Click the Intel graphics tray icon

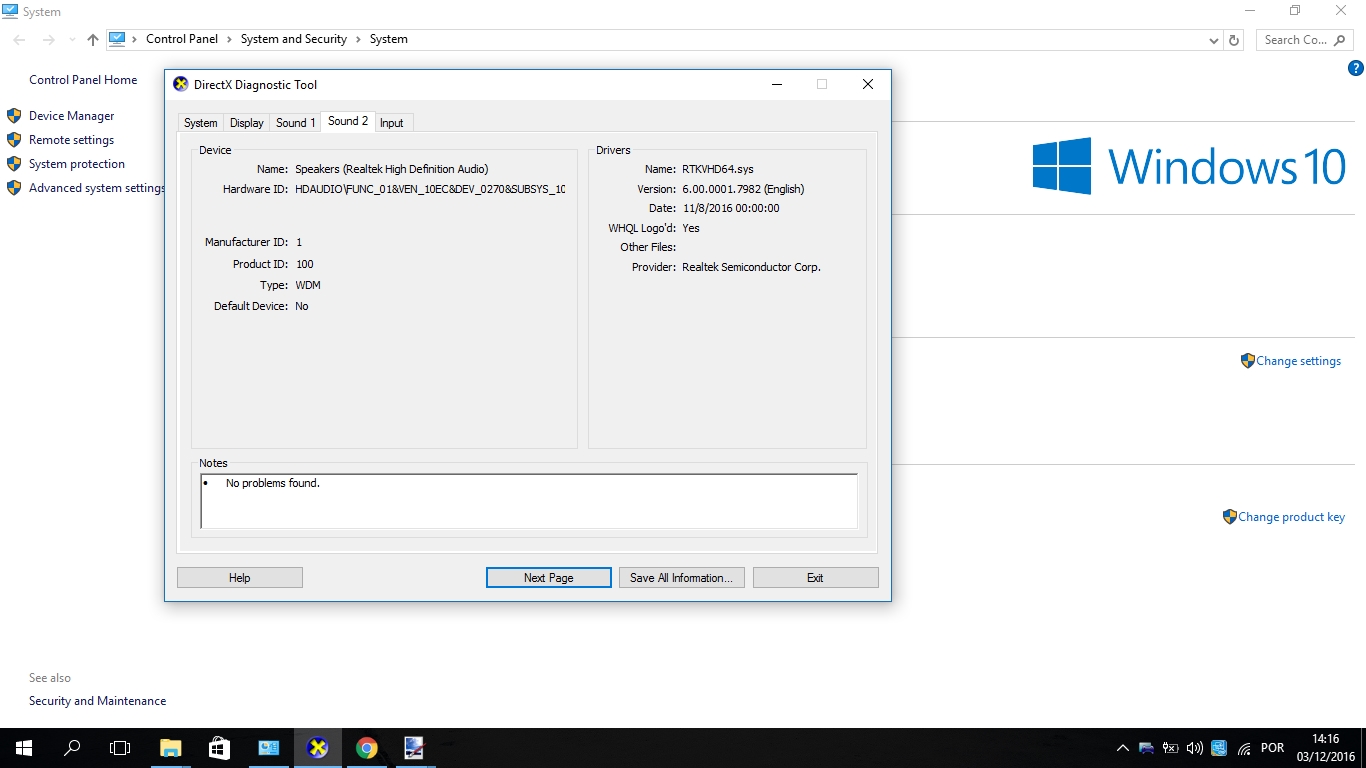[1219, 748]
